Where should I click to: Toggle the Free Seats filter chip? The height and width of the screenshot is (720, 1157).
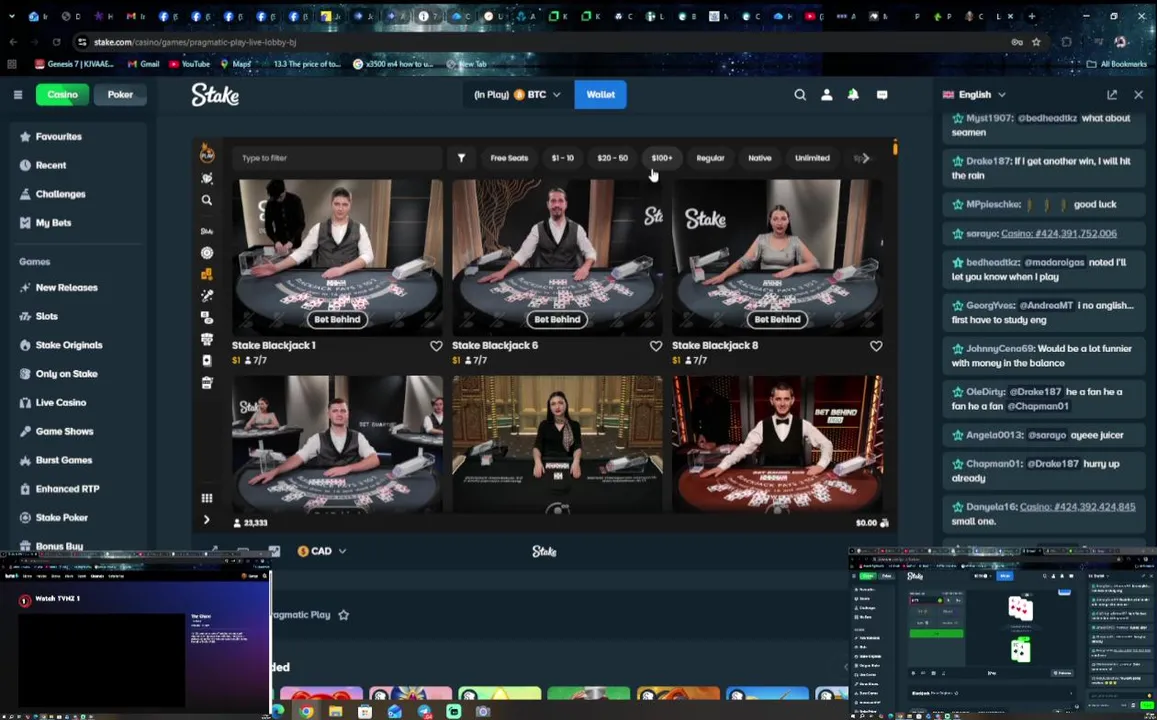click(x=509, y=158)
